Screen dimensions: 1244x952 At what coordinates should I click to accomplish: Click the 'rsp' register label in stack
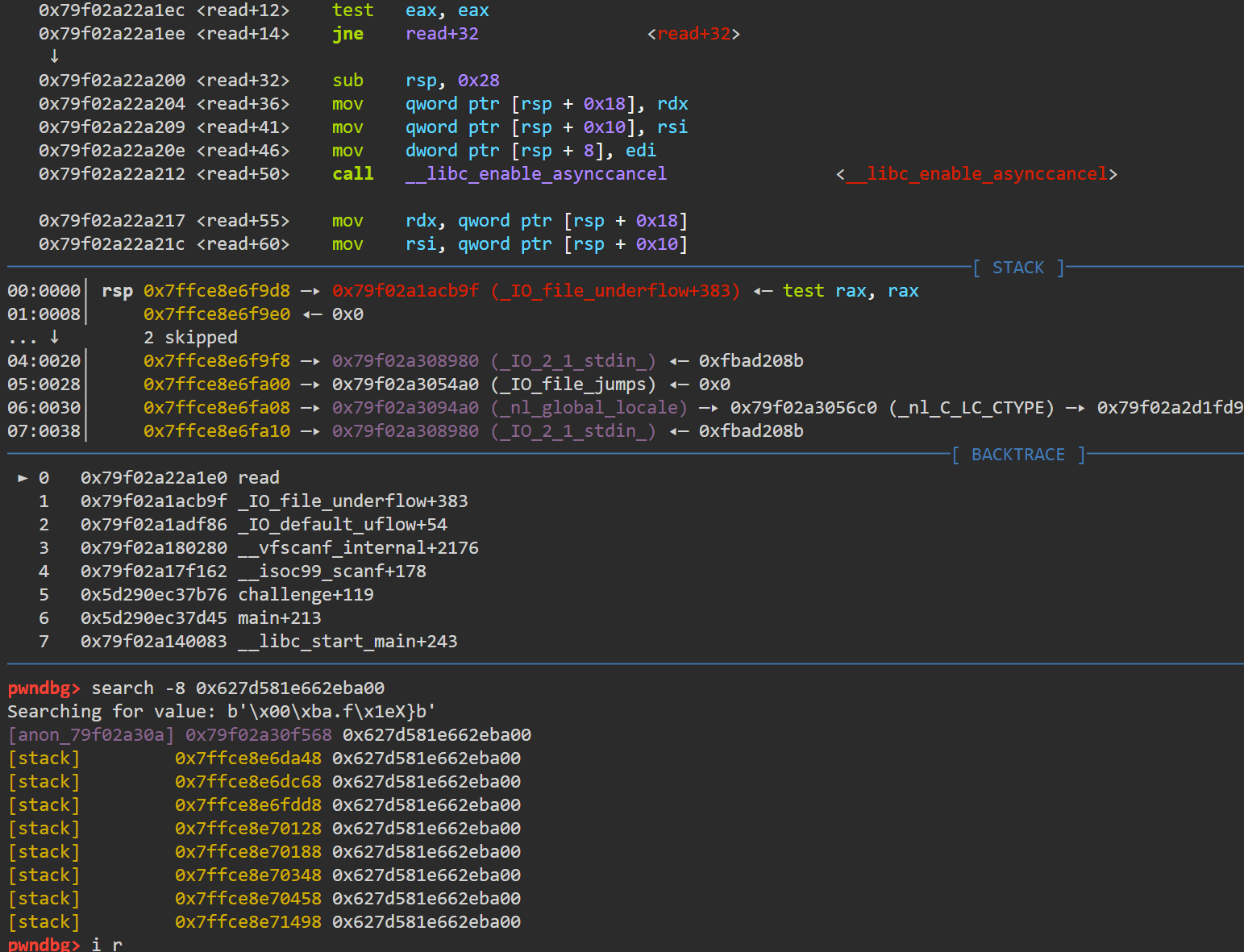coord(117,291)
